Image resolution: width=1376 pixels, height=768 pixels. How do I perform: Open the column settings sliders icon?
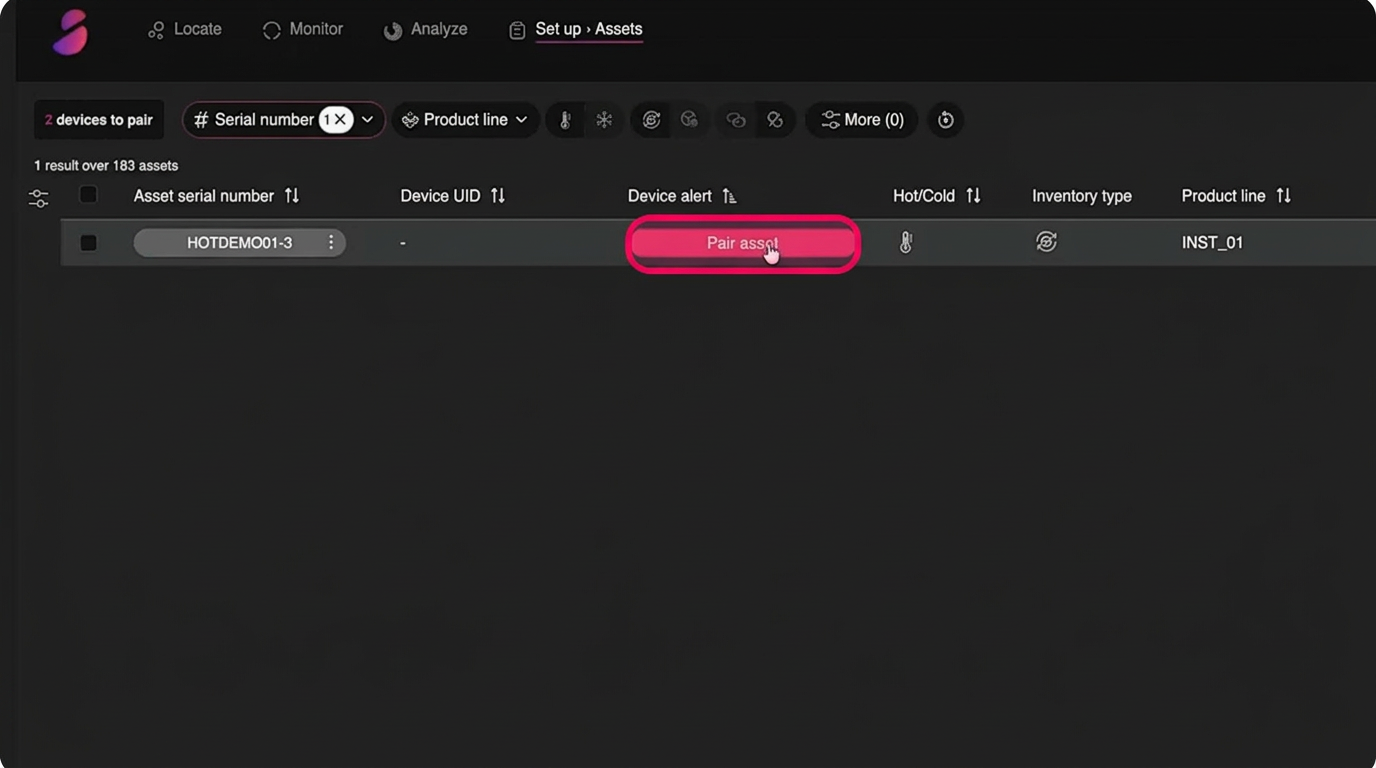[x=38, y=198]
